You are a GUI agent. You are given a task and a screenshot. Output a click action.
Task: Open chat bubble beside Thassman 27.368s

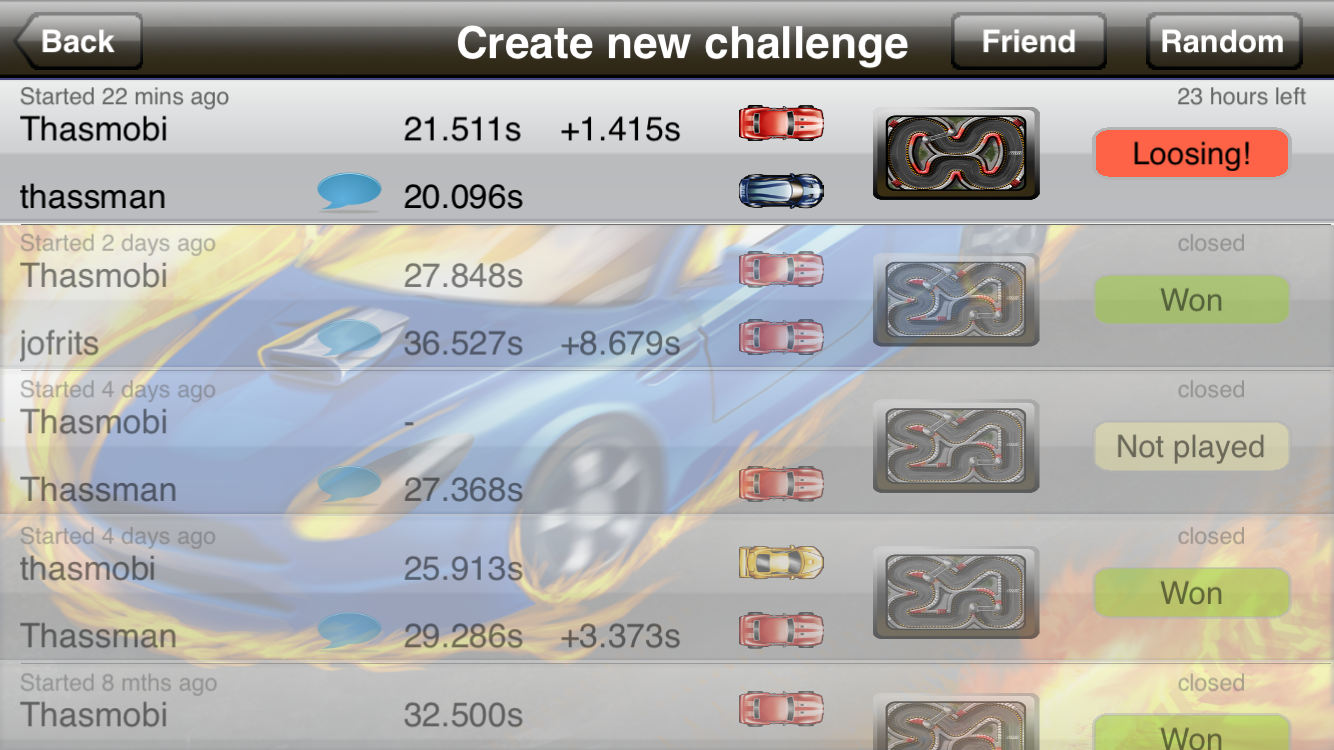point(349,485)
